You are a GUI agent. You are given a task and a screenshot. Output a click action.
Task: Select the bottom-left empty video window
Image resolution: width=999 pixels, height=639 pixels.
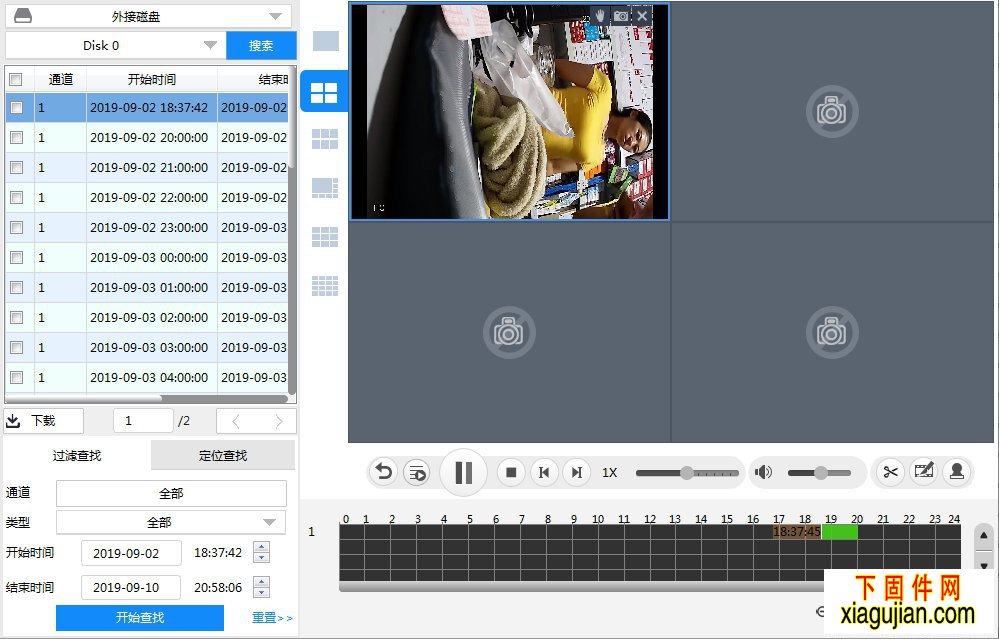click(509, 333)
